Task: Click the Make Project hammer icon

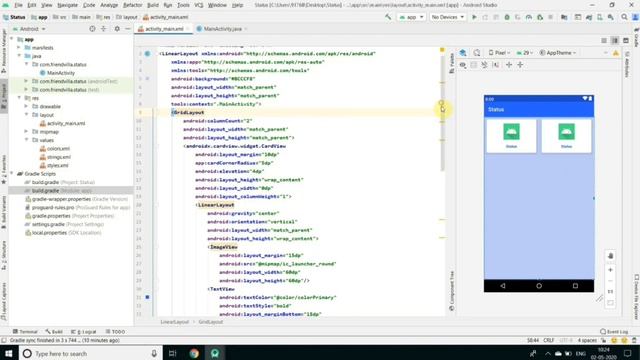Action: tap(388, 17)
